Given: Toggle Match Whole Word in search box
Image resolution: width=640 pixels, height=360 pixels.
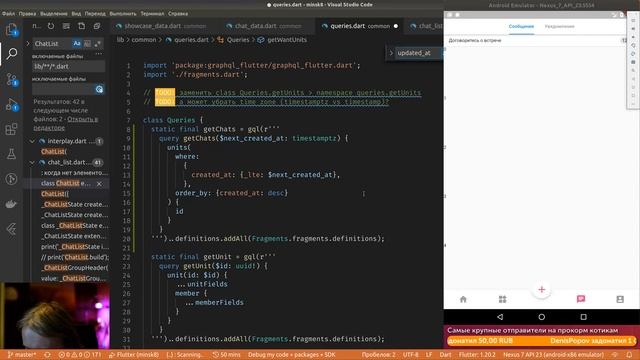Looking at the screenshot, I should (87, 43).
